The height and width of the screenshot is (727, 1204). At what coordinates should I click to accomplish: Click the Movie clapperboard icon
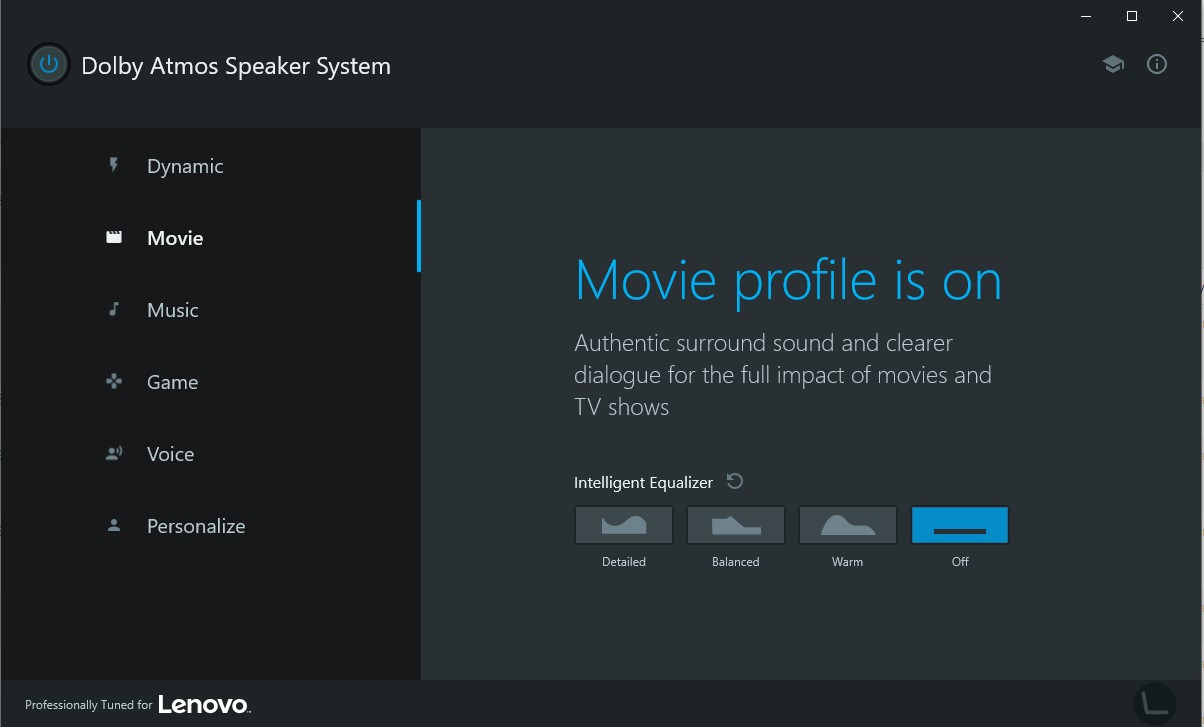click(x=114, y=238)
